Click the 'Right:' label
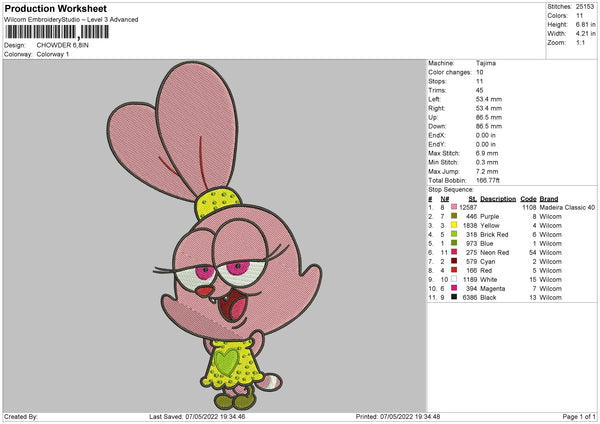 click(437, 108)
